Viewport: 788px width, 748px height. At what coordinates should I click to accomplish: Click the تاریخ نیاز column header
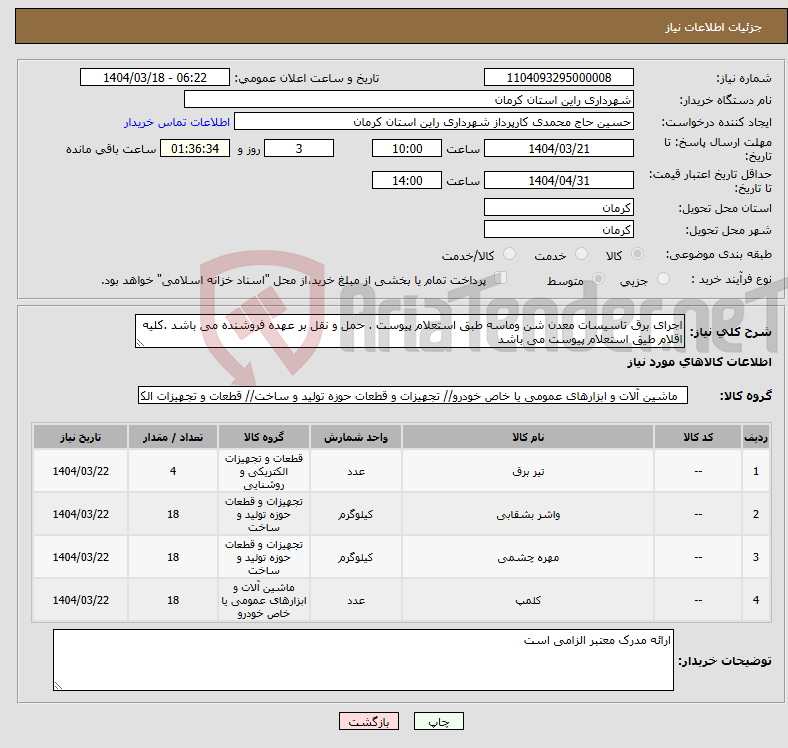[80, 437]
